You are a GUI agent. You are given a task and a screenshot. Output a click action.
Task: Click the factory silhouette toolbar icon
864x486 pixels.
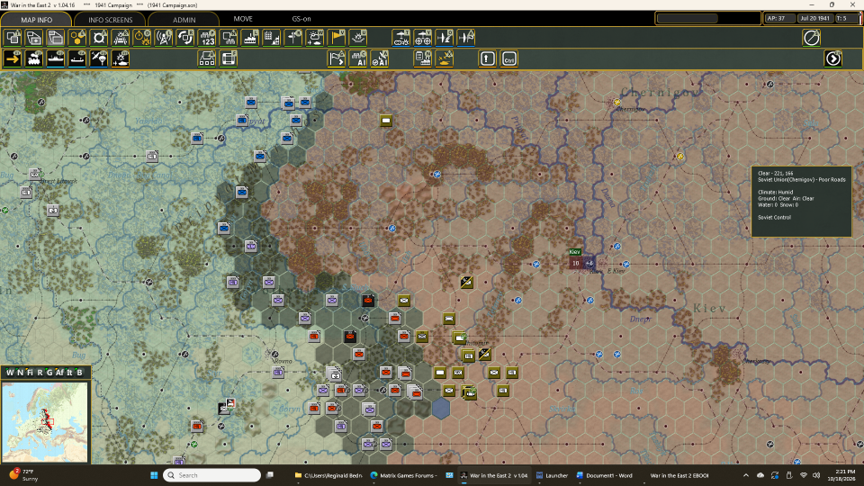pyautogui.click(x=250, y=38)
